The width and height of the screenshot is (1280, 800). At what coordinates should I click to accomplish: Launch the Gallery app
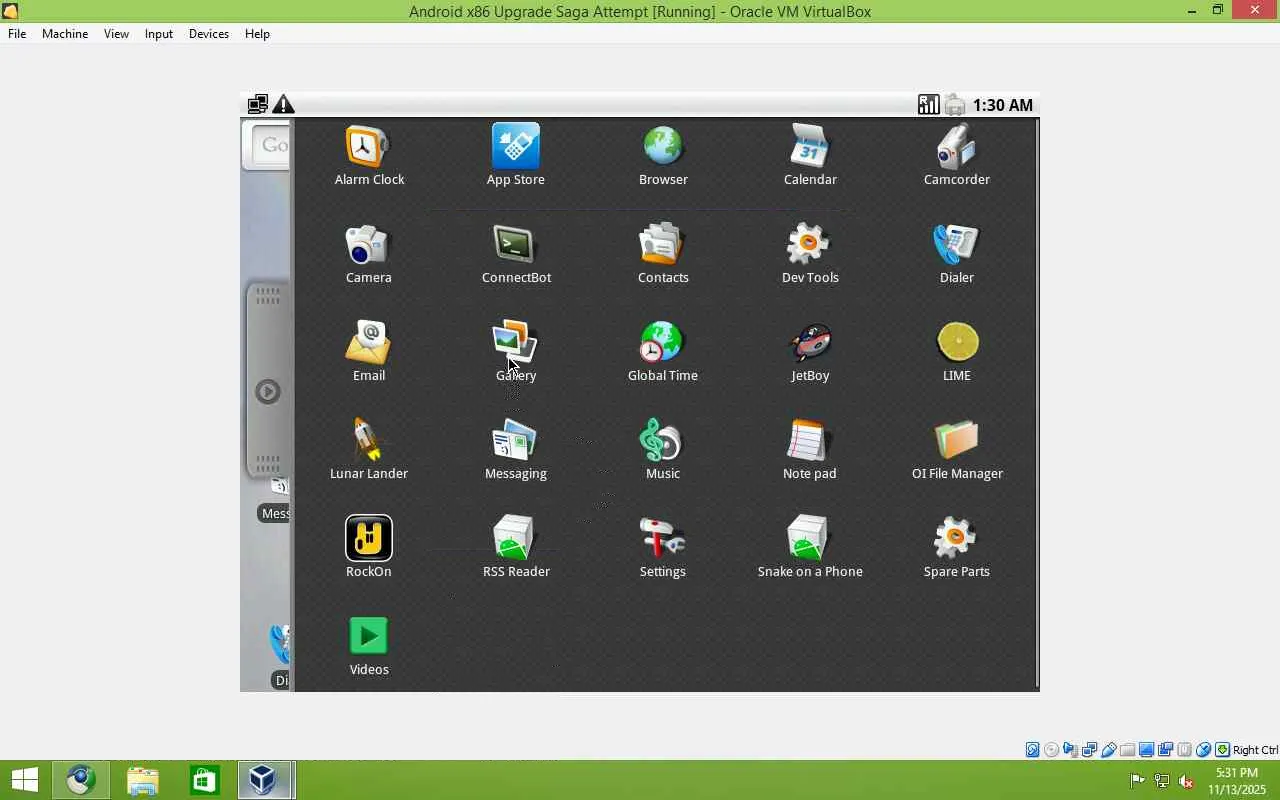click(x=516, y=352)
